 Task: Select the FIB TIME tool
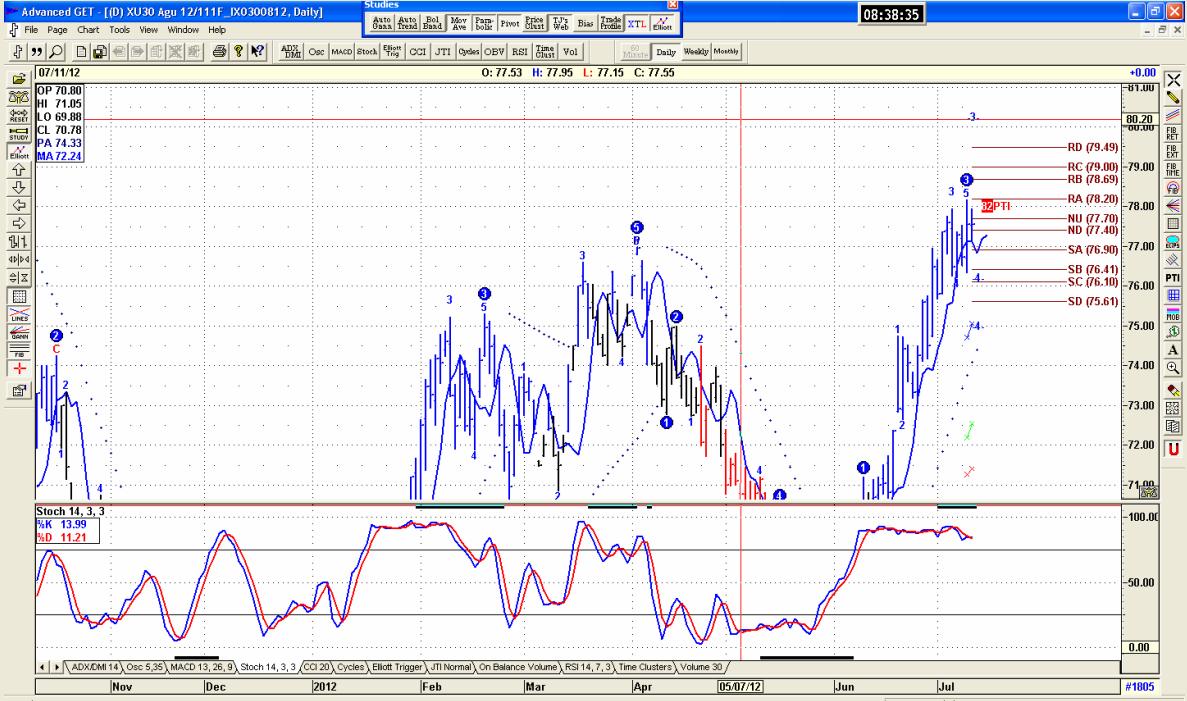pyautogui.click(x=1172, y=170)
